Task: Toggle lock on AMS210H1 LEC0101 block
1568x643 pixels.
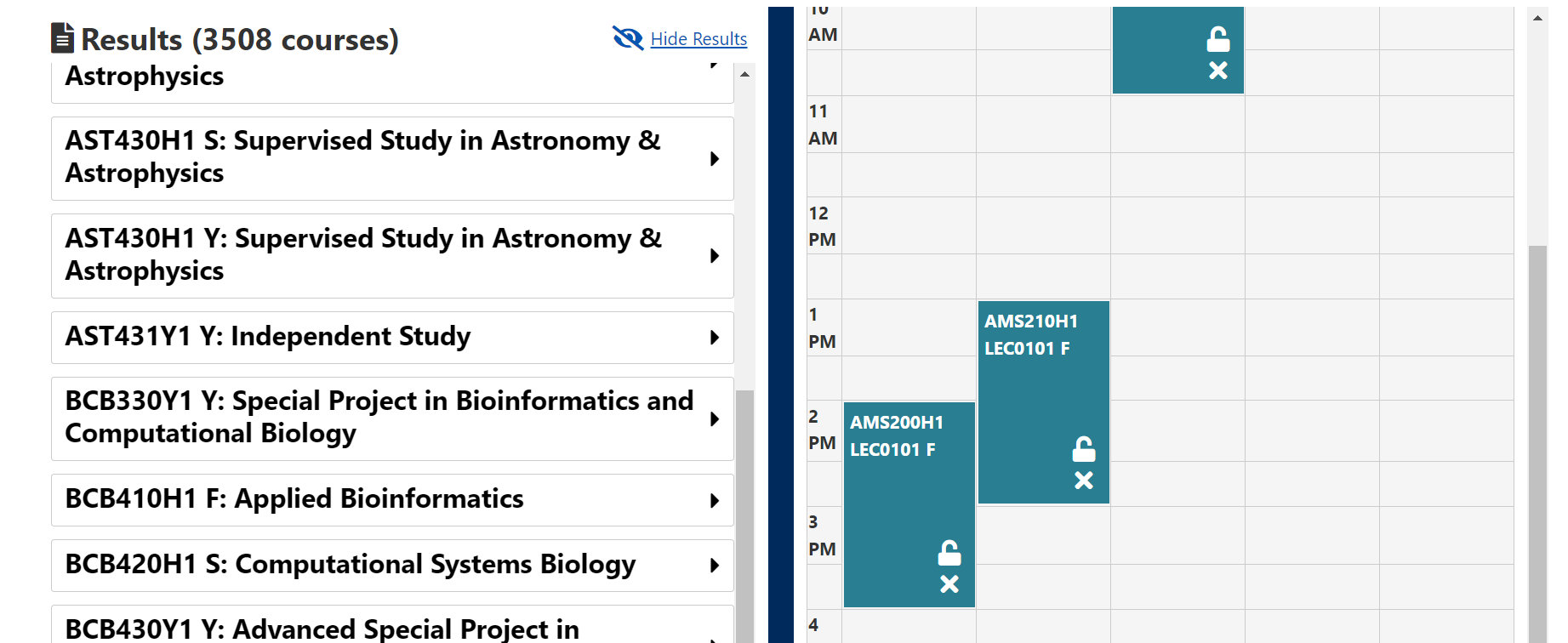Action: click(1084, 449)
